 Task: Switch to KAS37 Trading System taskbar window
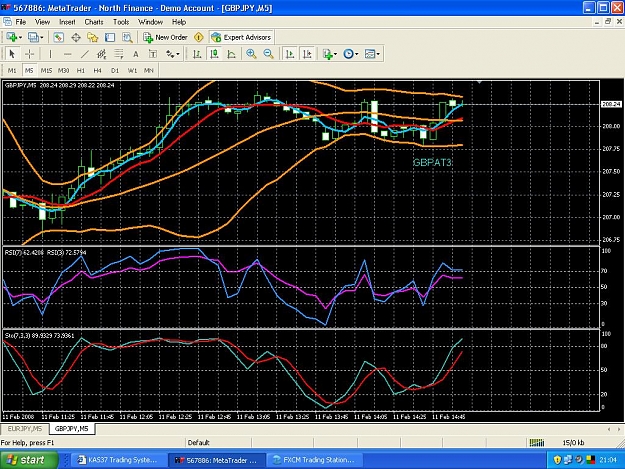118,460
